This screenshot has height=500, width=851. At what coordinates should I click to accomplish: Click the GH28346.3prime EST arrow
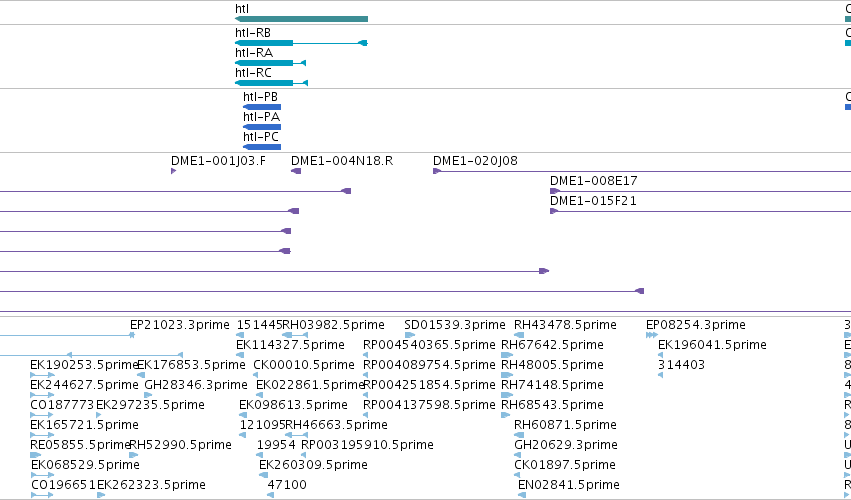tap(148, 395)
